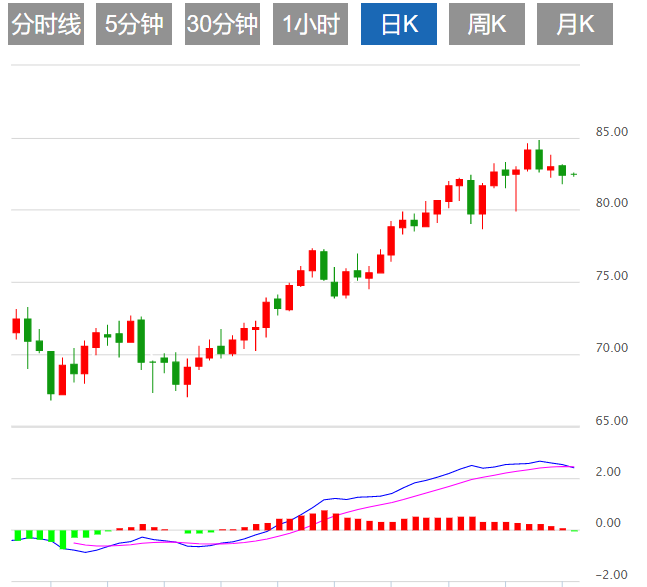Switch to the 周K weekly tab
Viewport: 647px width, 587px height.
pos(486,24)
